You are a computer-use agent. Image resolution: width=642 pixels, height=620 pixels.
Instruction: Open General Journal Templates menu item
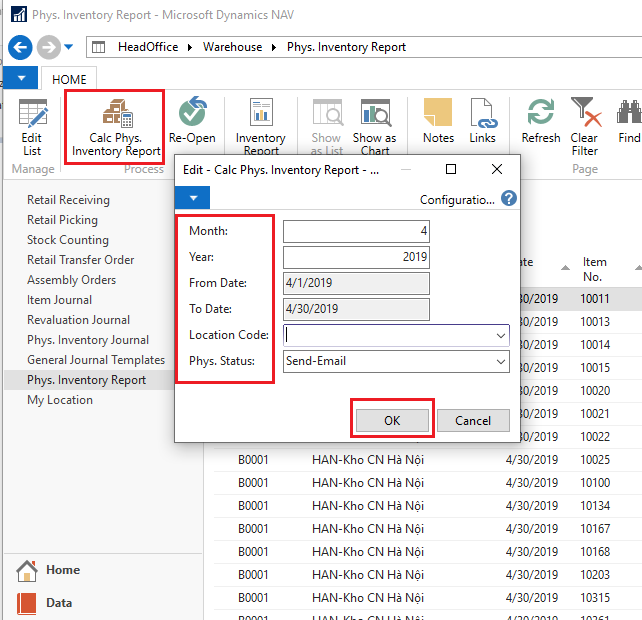coord(96,360)
